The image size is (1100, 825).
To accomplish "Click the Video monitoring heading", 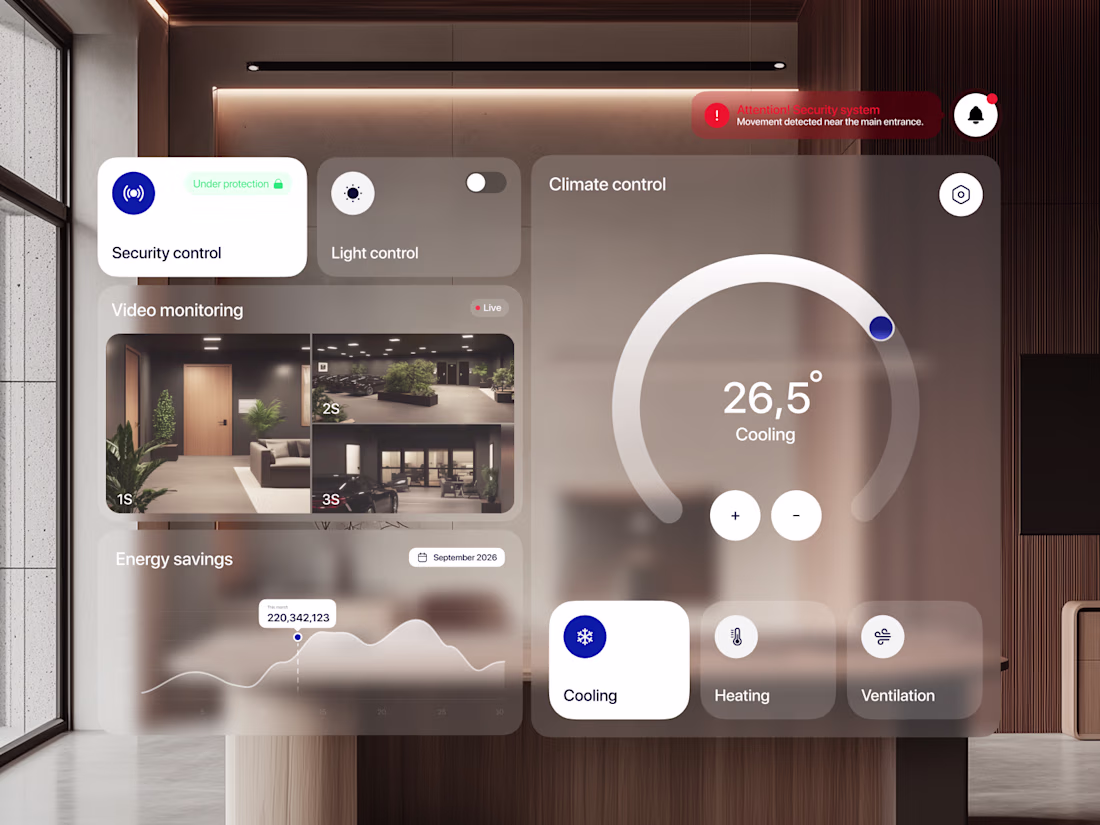I will pos(177,310).
